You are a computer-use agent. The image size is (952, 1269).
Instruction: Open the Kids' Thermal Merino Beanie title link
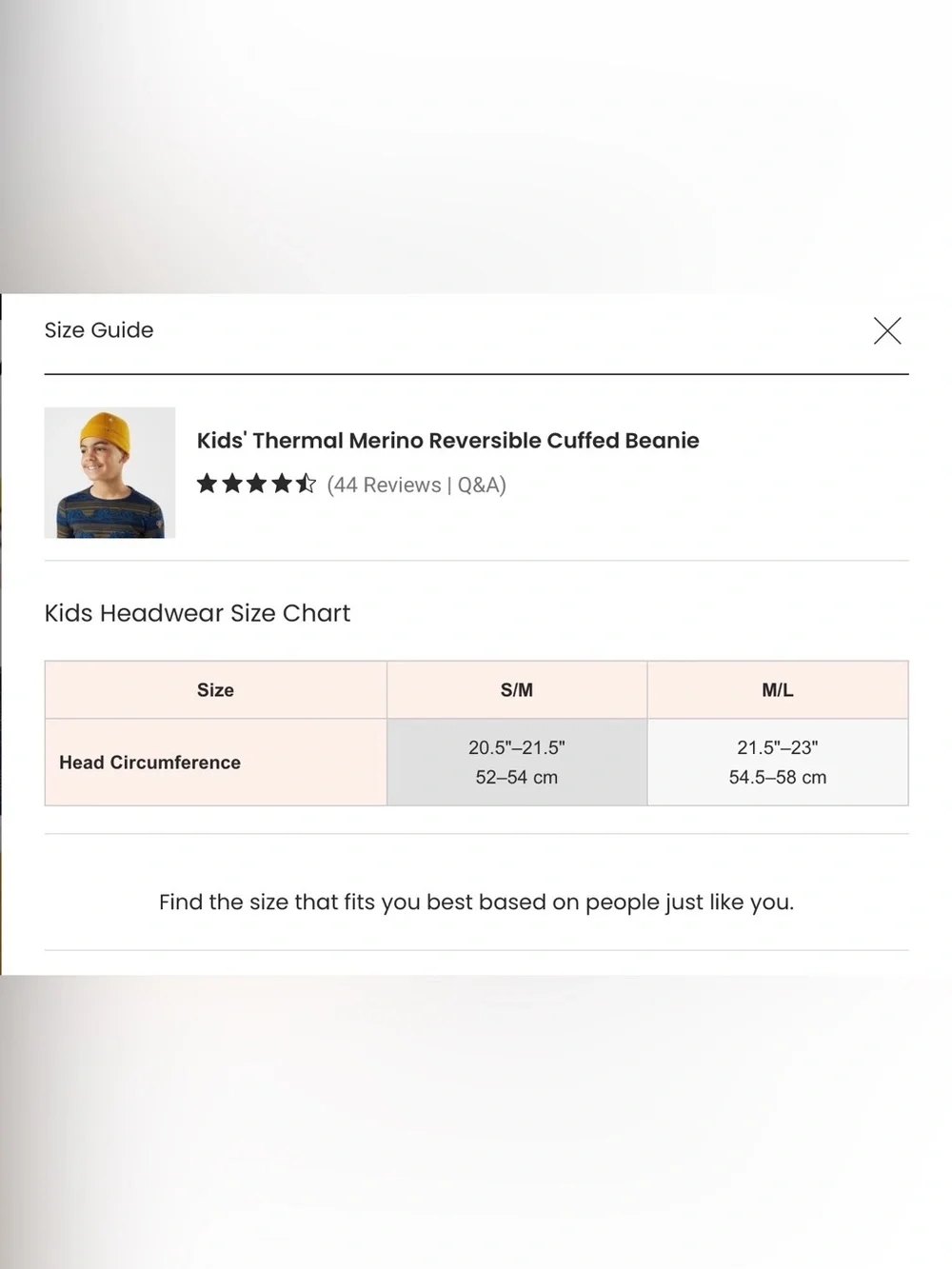point(447,440)
